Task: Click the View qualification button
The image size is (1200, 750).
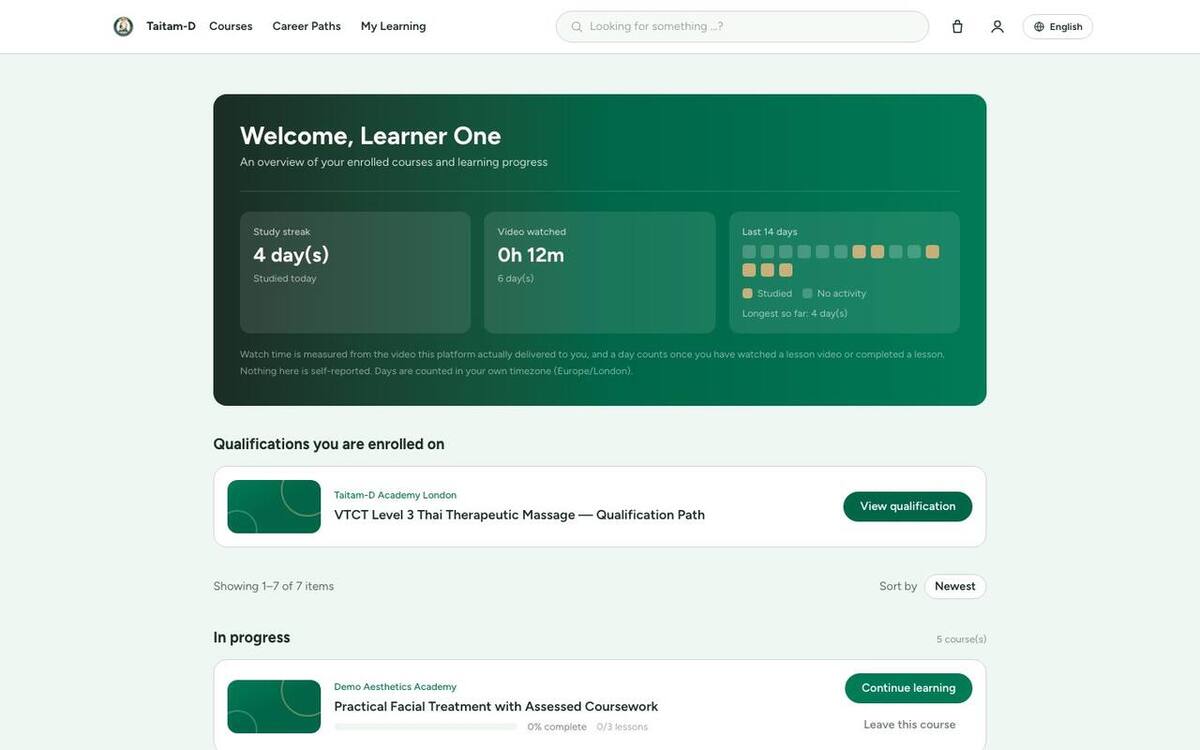Action: (908, 507)
